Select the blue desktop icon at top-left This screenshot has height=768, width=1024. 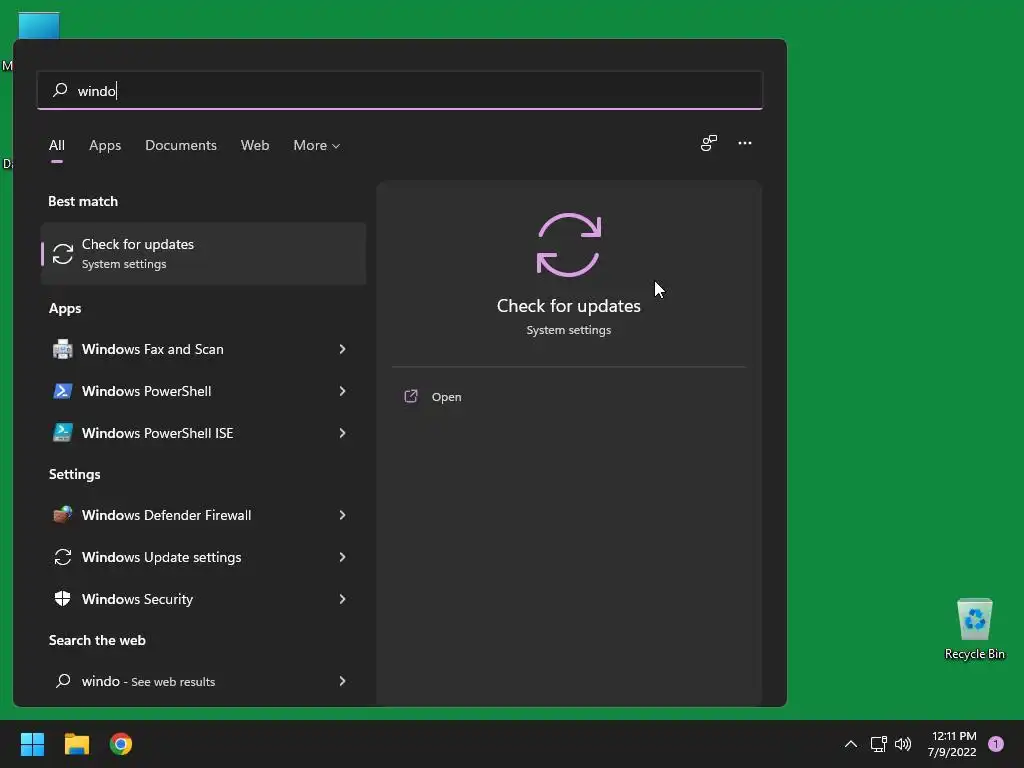[x=39, y=26]
